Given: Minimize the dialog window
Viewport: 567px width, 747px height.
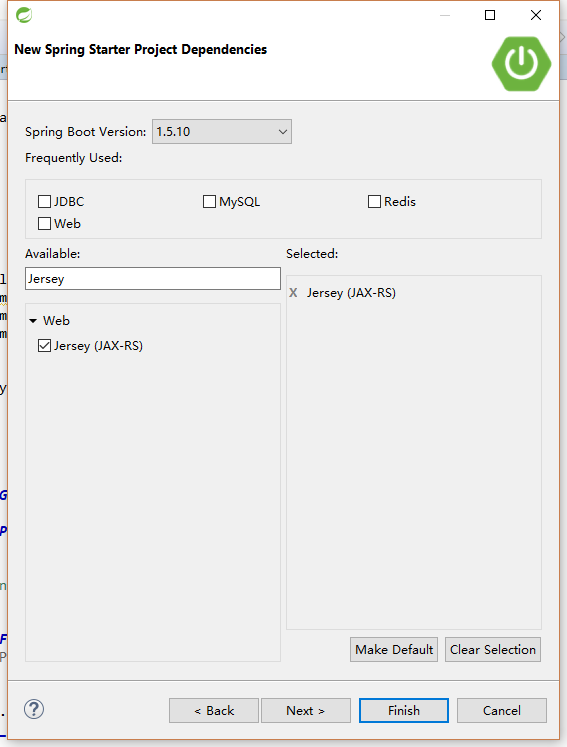Looking at the screenshot, I should click(x=445, y=15).
